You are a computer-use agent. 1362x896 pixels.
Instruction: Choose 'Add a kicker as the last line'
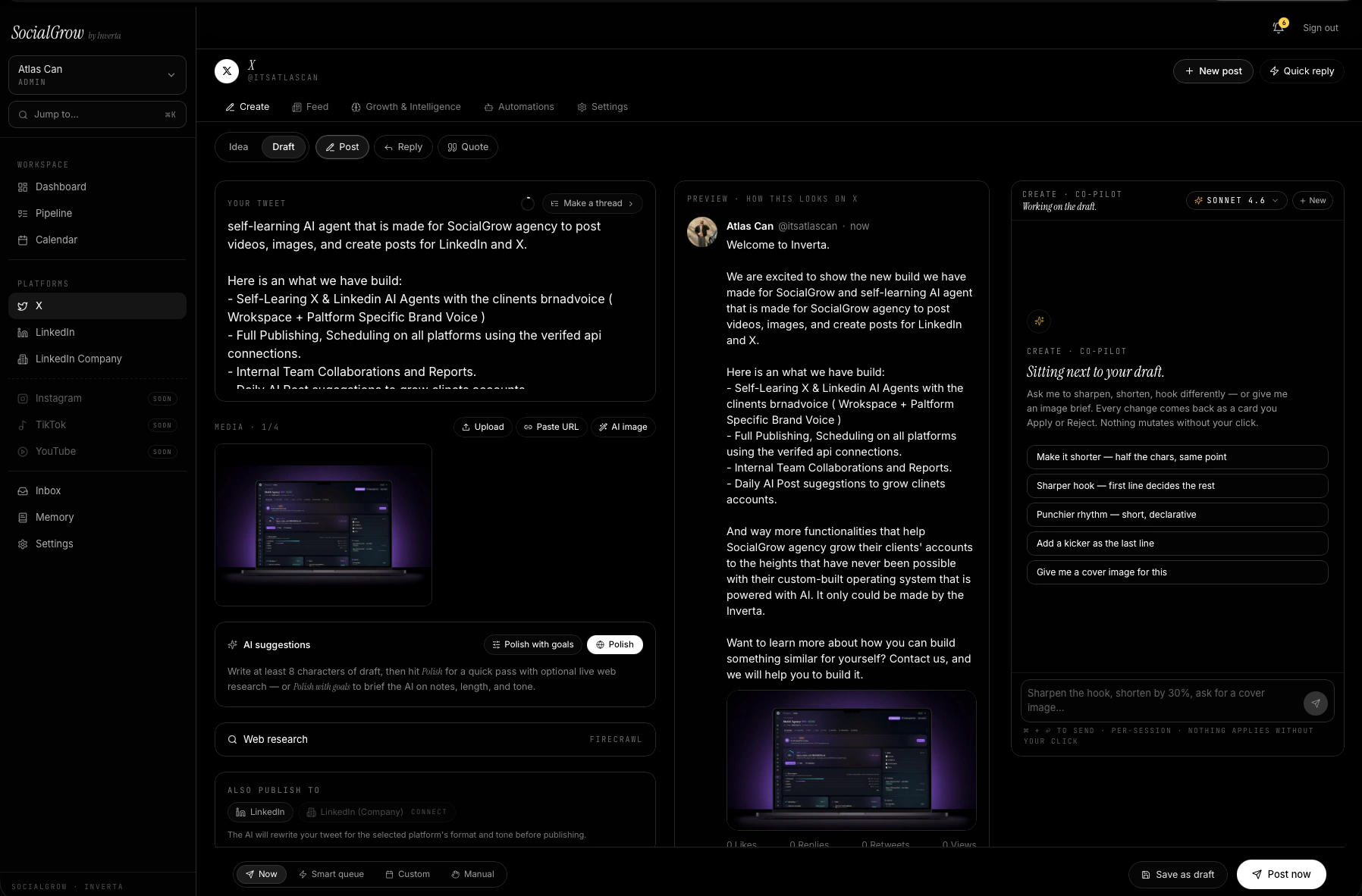1177,544
